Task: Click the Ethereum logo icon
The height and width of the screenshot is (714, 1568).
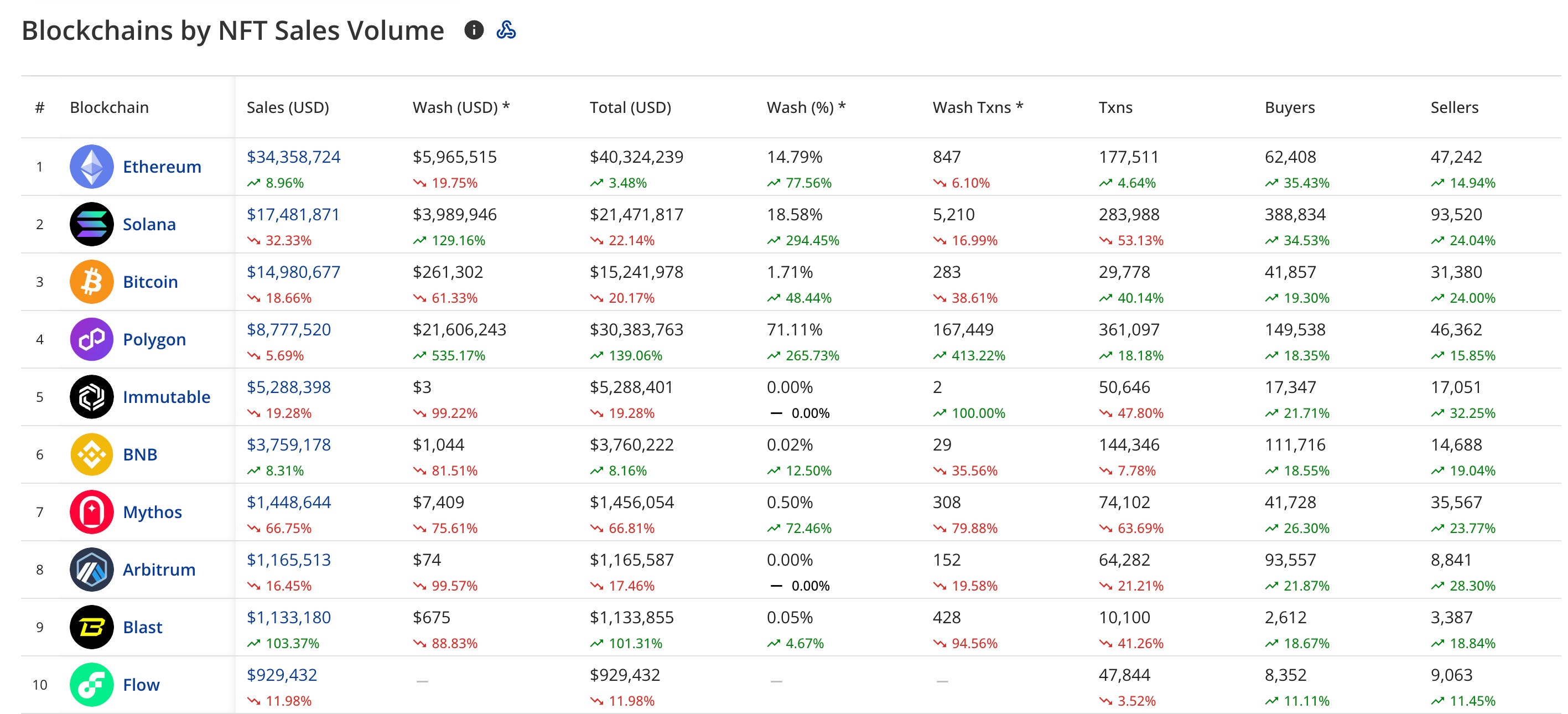Action: click(91, 167)
